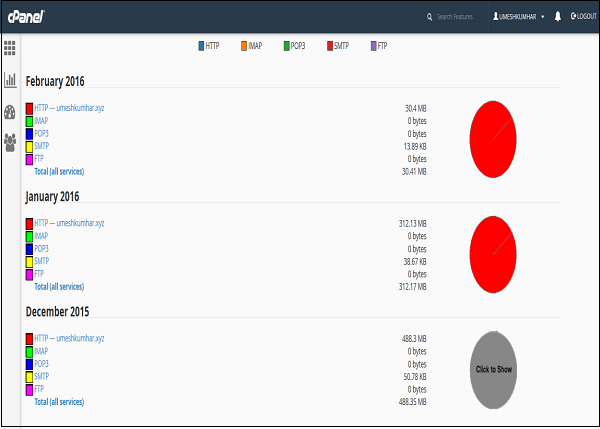Click the February 2016 red pie chart
600x429 pixels.
pos(496,137)
